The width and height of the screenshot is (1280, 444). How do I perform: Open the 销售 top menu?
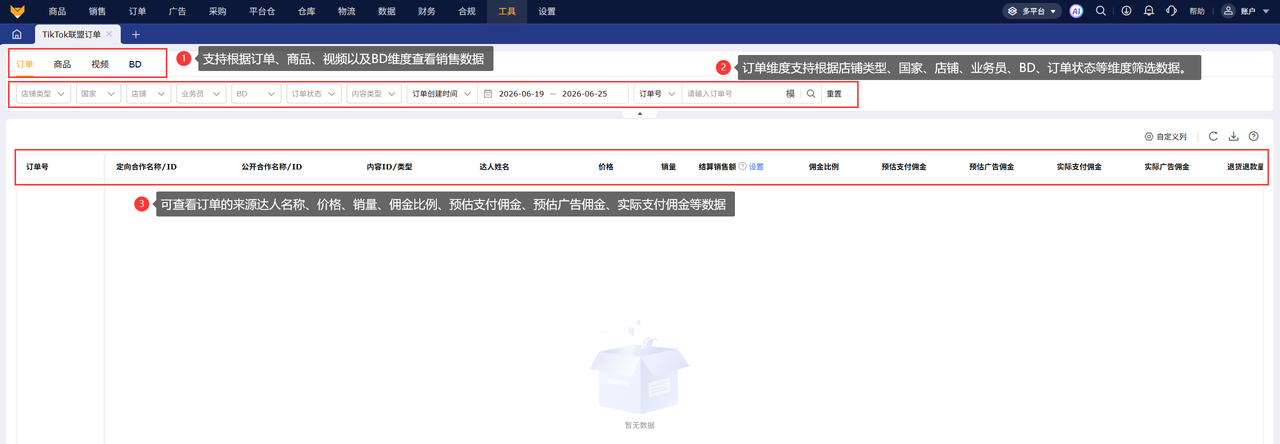(97, 11)
